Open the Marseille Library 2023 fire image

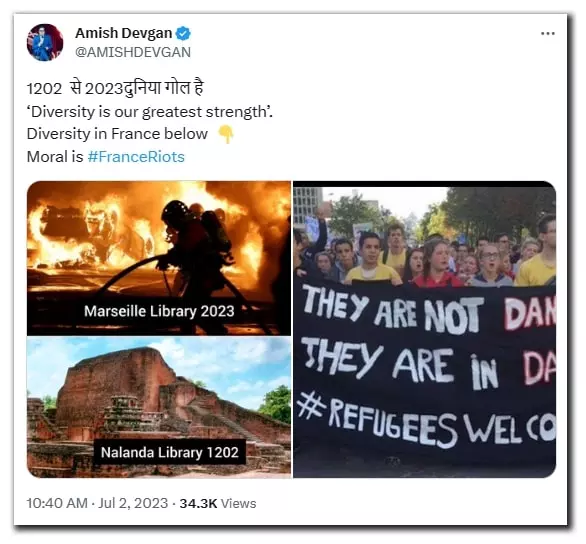(159, 258)
